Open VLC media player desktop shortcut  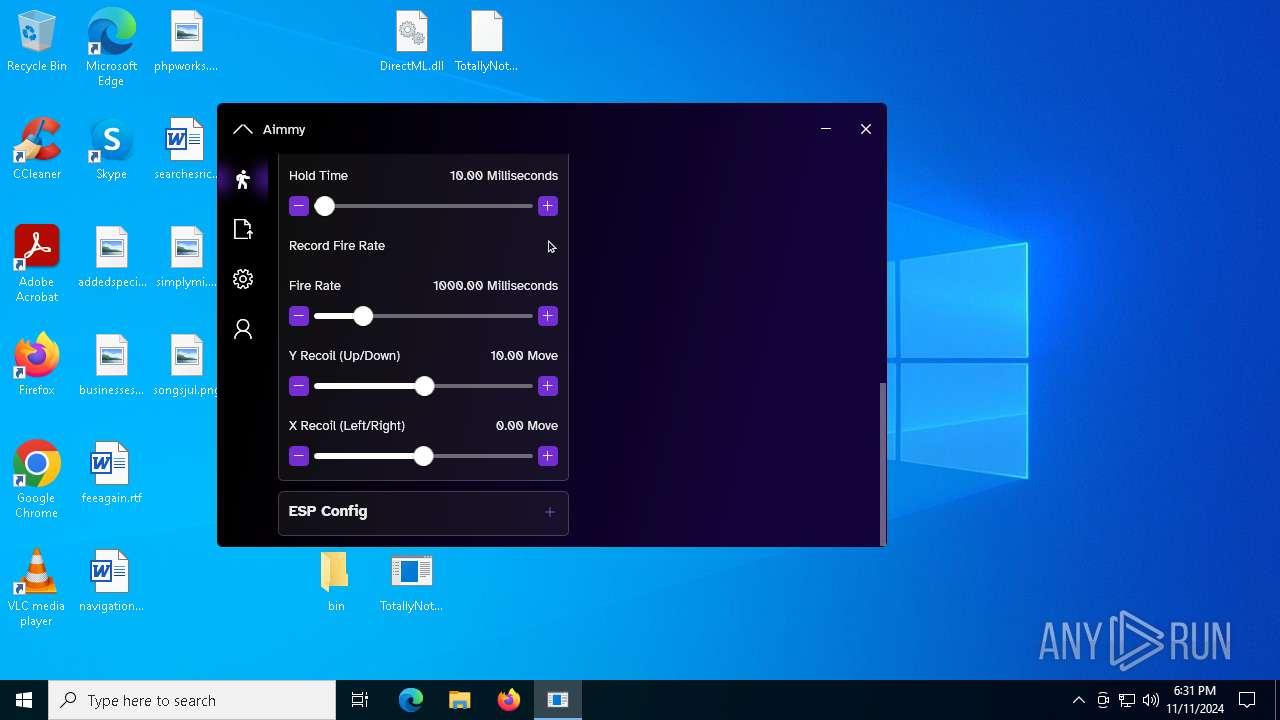tap(37, 588)
